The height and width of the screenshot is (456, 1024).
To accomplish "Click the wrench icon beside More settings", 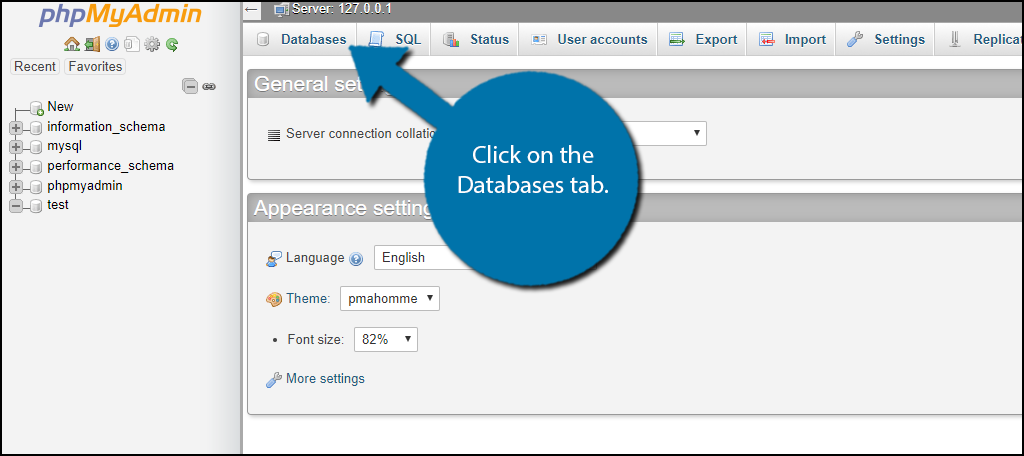I will click(x=274, y=380).
